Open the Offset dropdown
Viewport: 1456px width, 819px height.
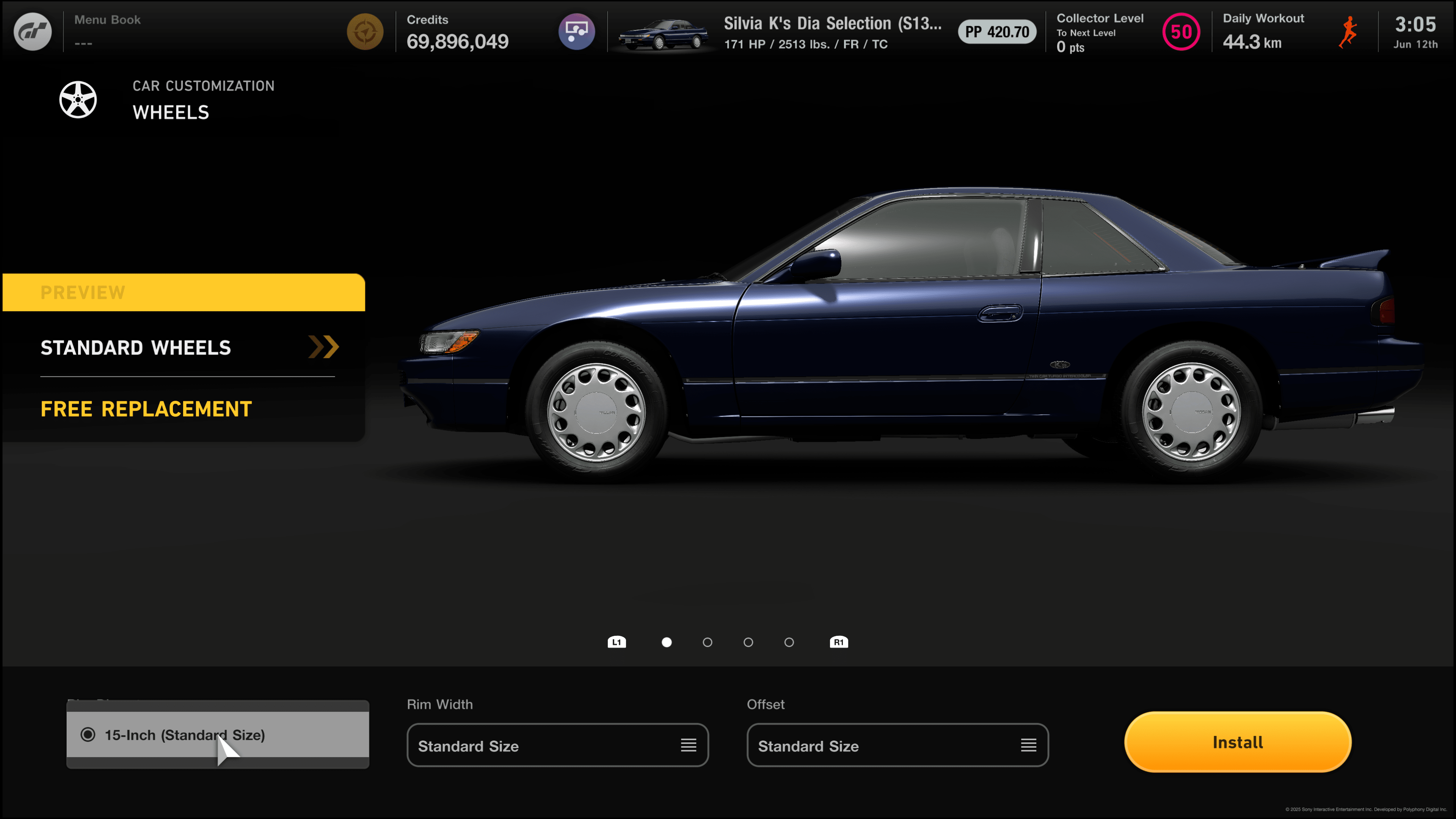[897, 745]
